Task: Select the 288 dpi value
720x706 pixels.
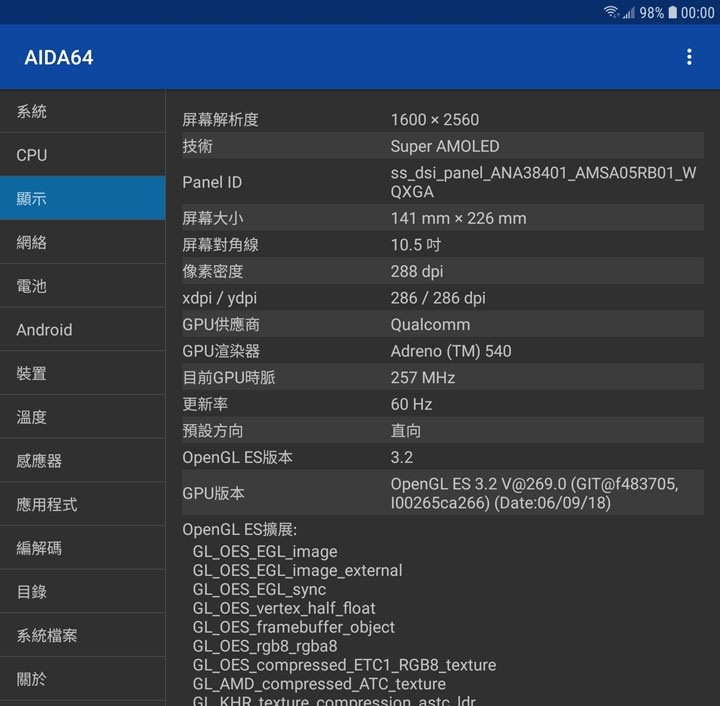Action: (417, 272)
